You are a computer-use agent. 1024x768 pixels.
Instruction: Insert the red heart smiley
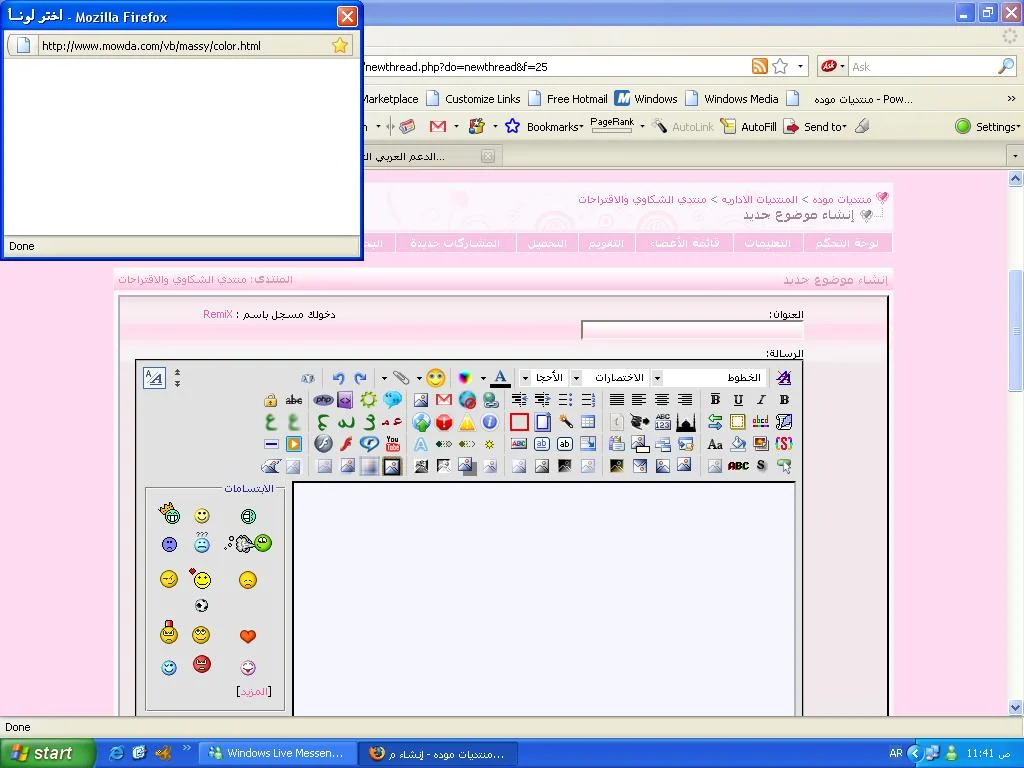248,636
